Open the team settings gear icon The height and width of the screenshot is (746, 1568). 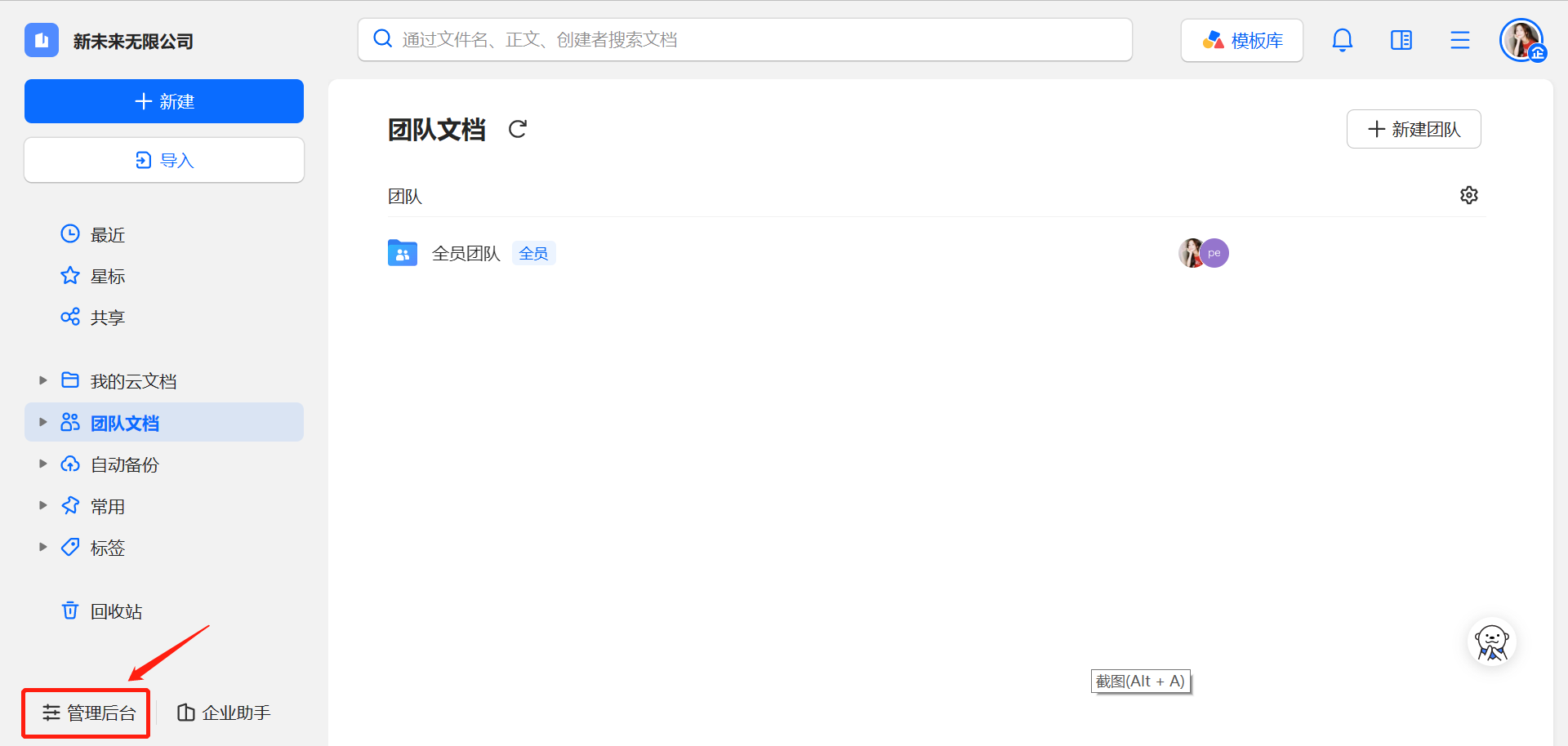[1468, 195]
